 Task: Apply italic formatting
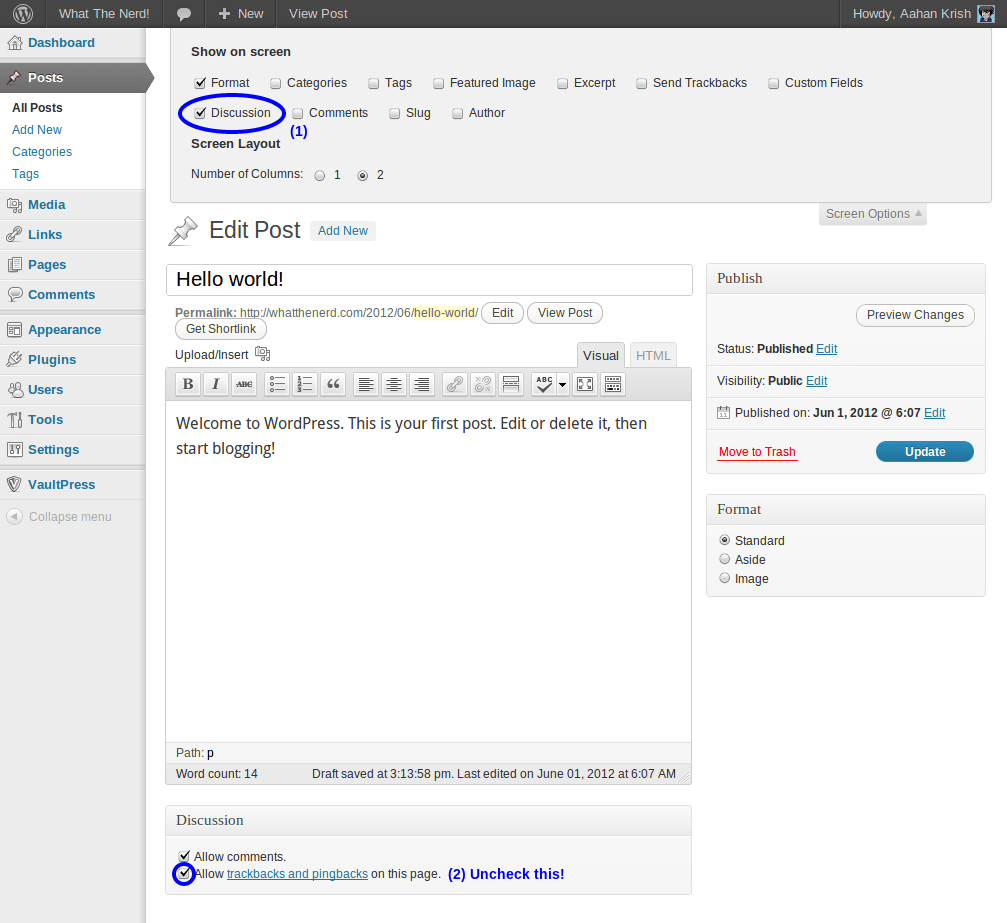(215, 384)
